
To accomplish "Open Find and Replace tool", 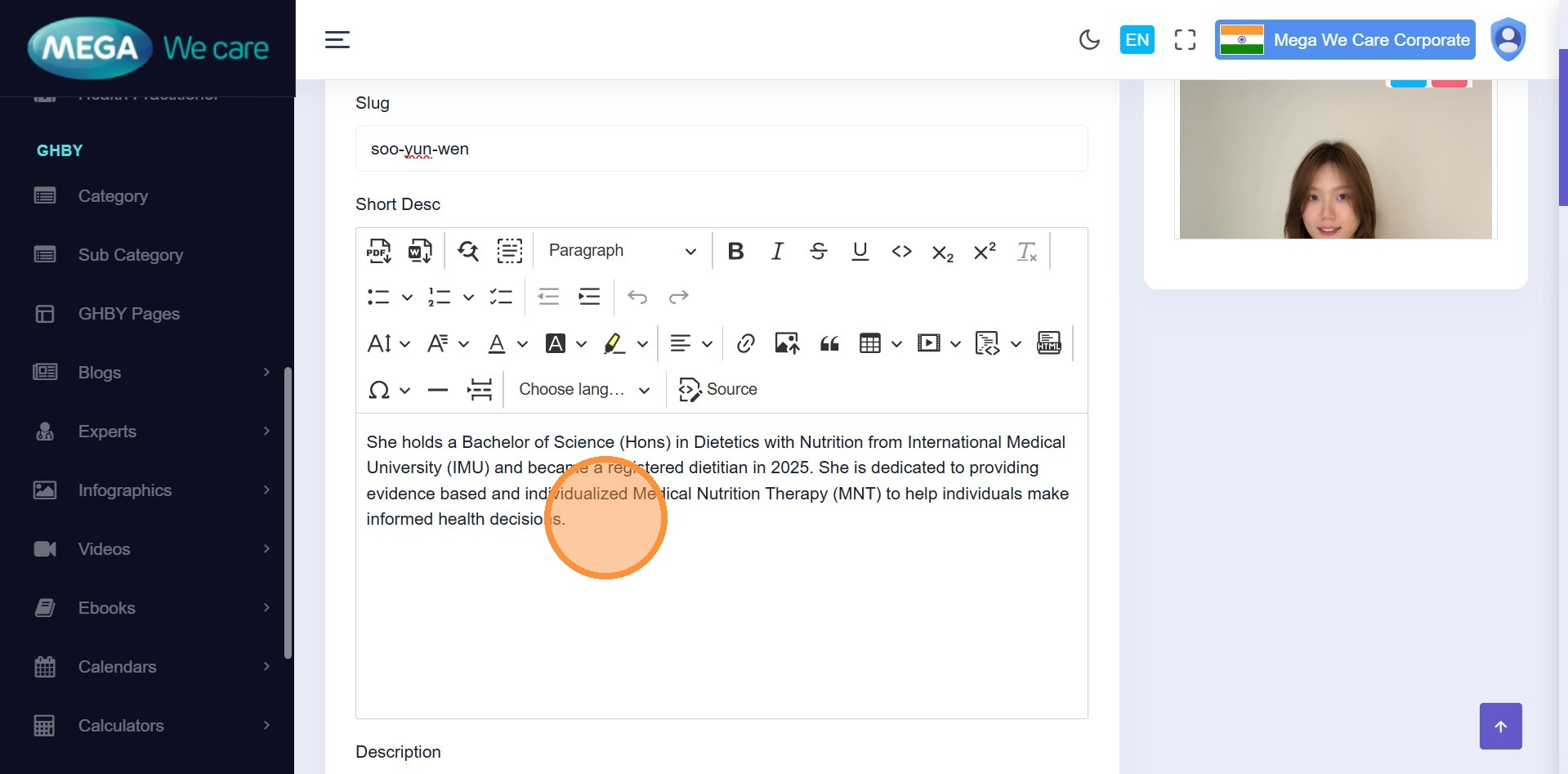I will 468,251.
